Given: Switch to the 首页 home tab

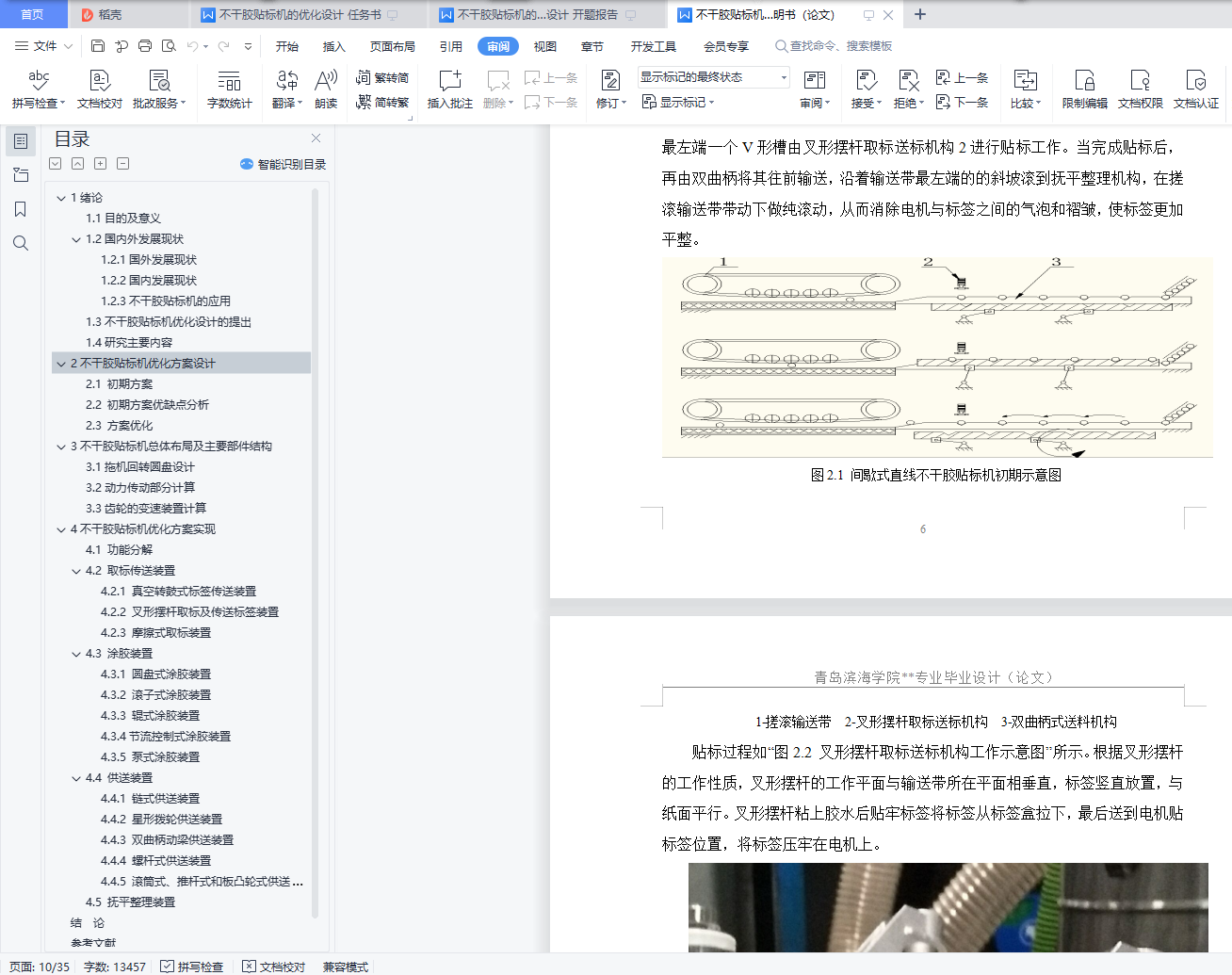Looking at the screenshot, I should coord(33,14).
